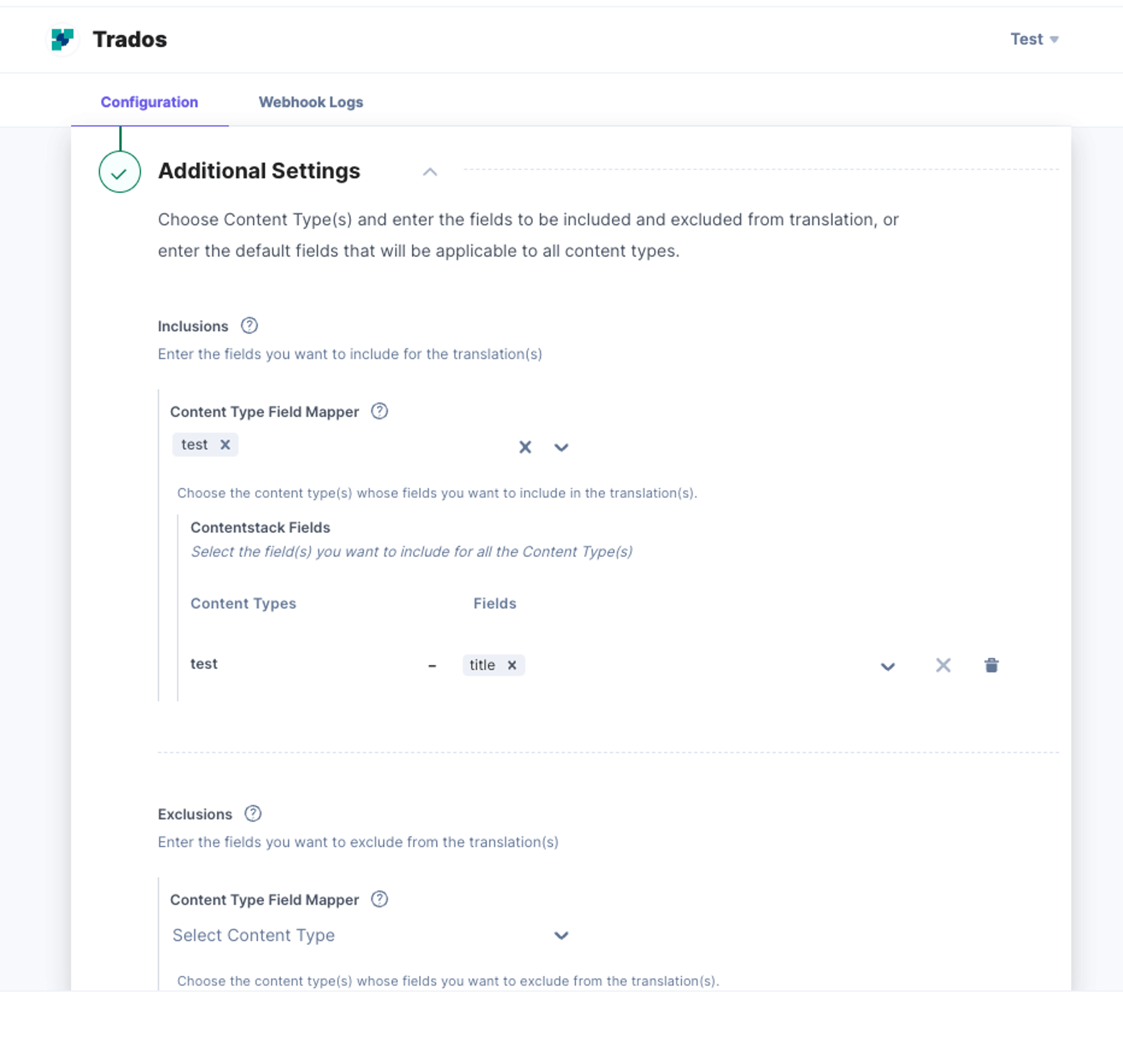Click the Exclusions help question mark icon
The height and width of the screenshot is (1064, 1123).
(253, 814)
